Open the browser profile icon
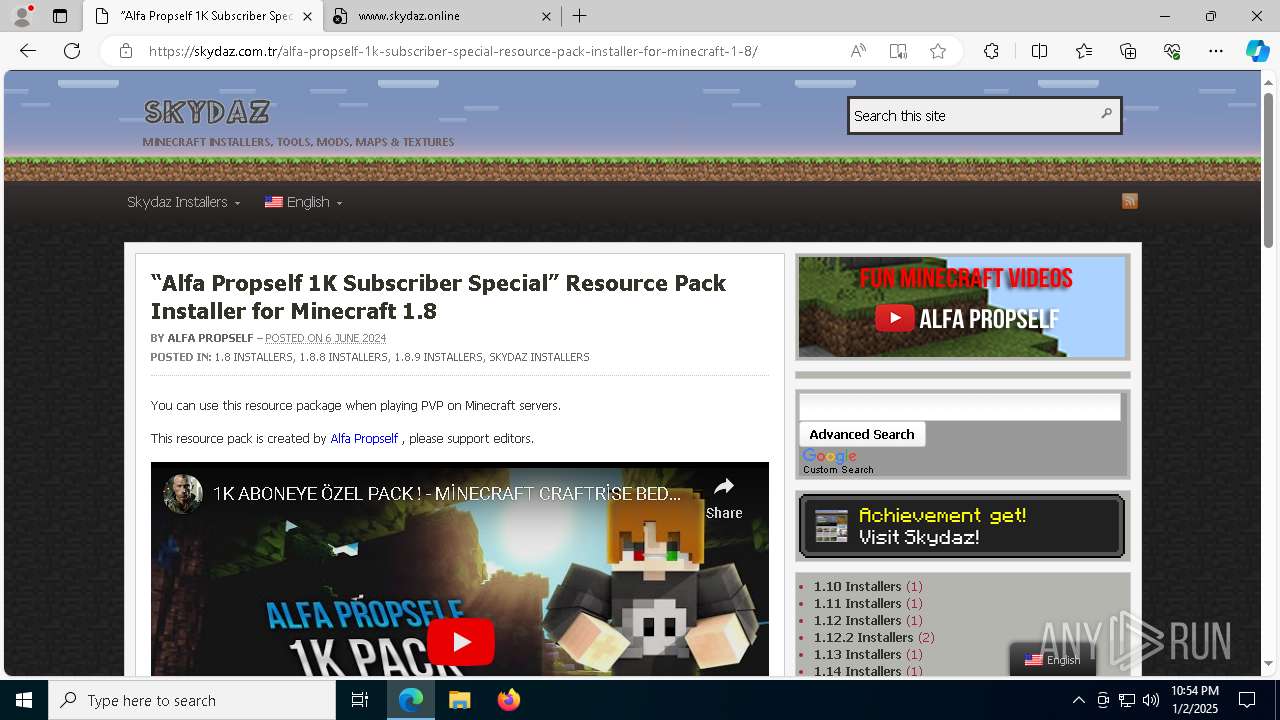The image size is (1280, 720). tap(22, 16)
